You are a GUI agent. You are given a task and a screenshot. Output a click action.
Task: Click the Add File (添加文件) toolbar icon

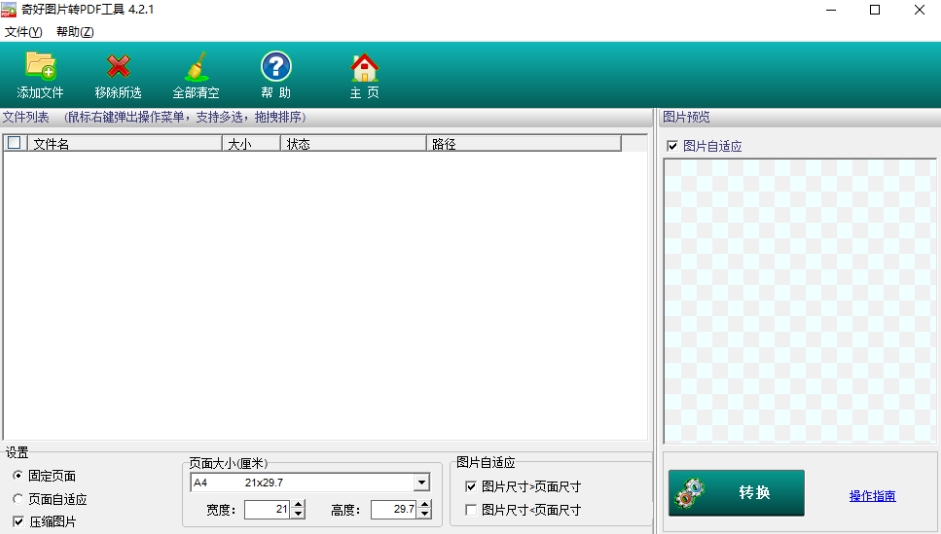(x=40, y=68)
